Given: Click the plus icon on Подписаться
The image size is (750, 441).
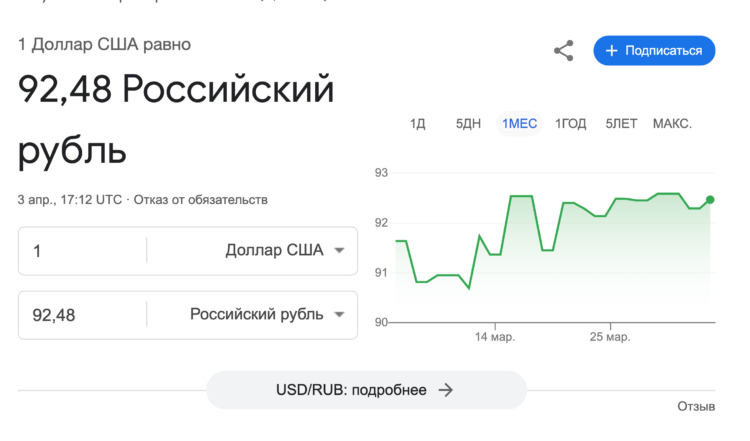Looking at the screenshot, I should click(x=612, y=51).
